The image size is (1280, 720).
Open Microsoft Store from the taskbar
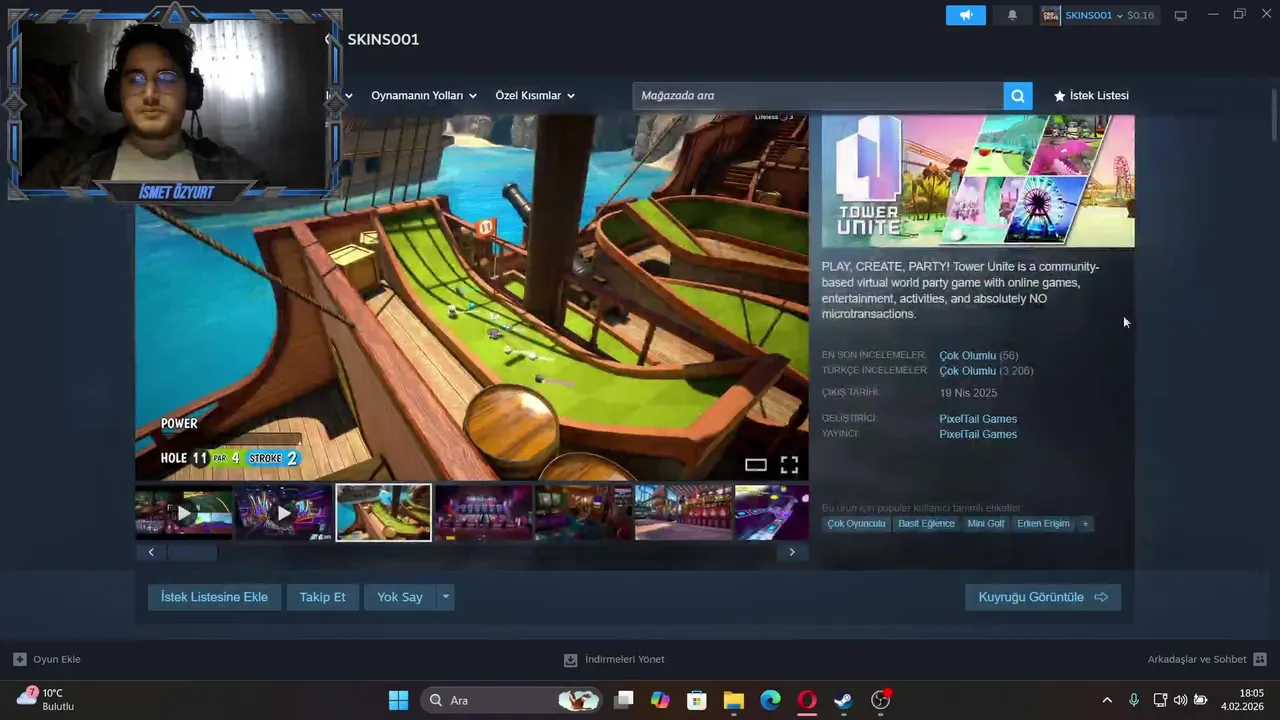pyautogui.click(x=697, y=700)
